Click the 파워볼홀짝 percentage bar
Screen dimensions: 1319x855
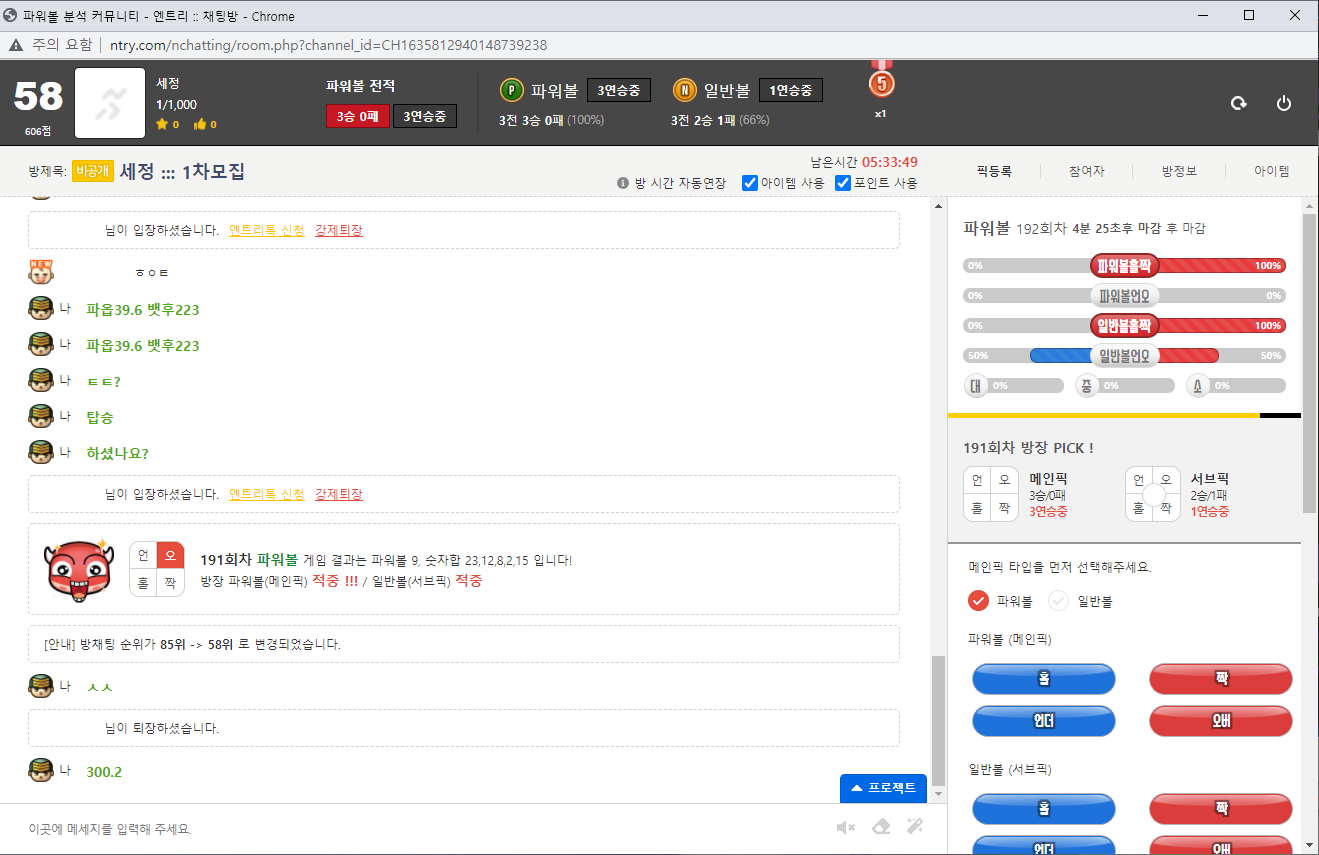coord(1124,266)
